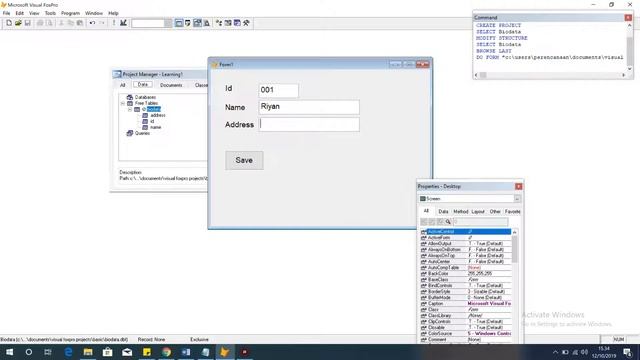Image resolution: width=640 pixels, height=360 pixels.
Task: Click the Name text box containing Riyan
Action: pyautogui.click(x=309, y=107)
